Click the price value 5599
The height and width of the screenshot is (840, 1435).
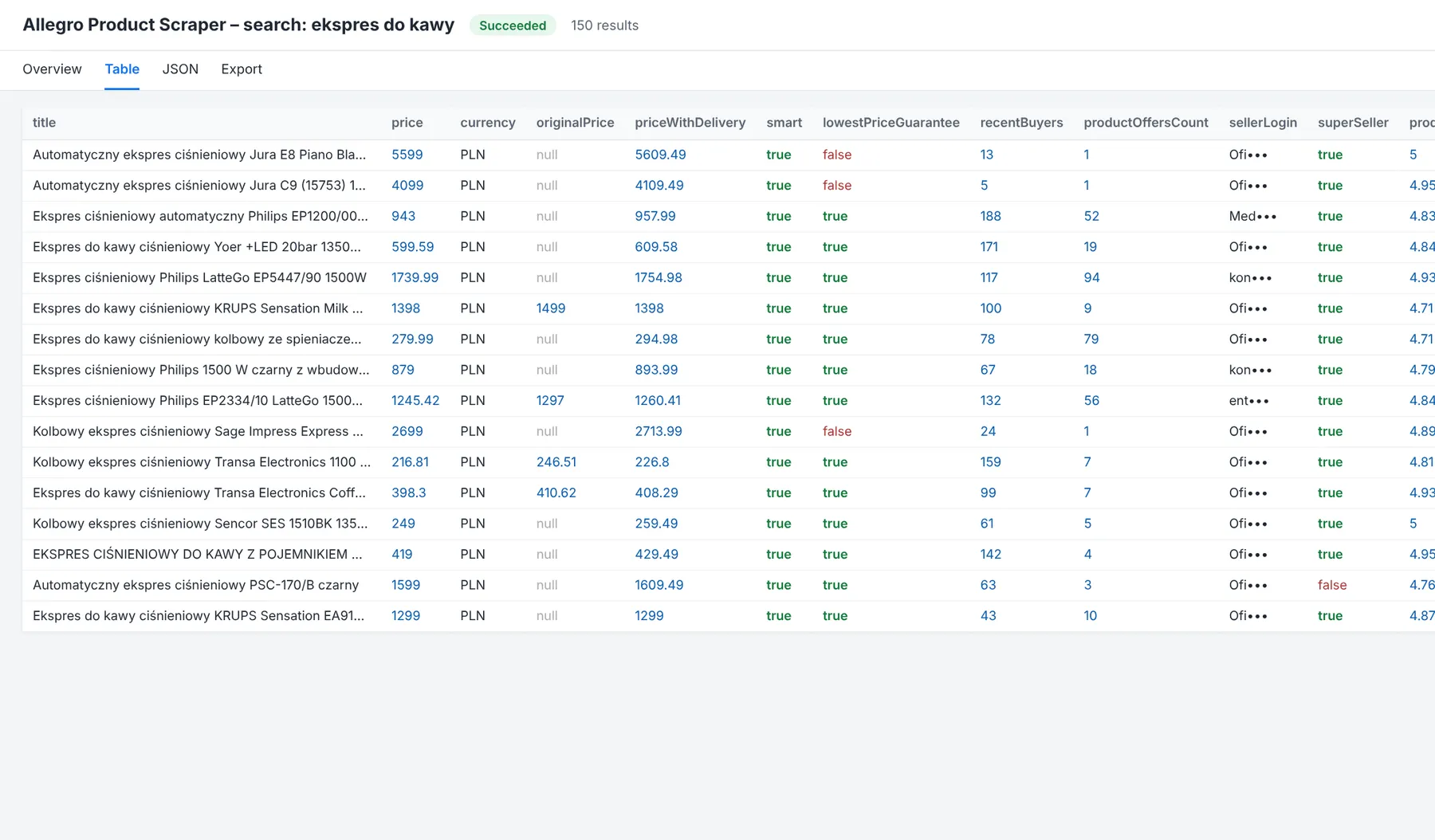click(407, 155)
